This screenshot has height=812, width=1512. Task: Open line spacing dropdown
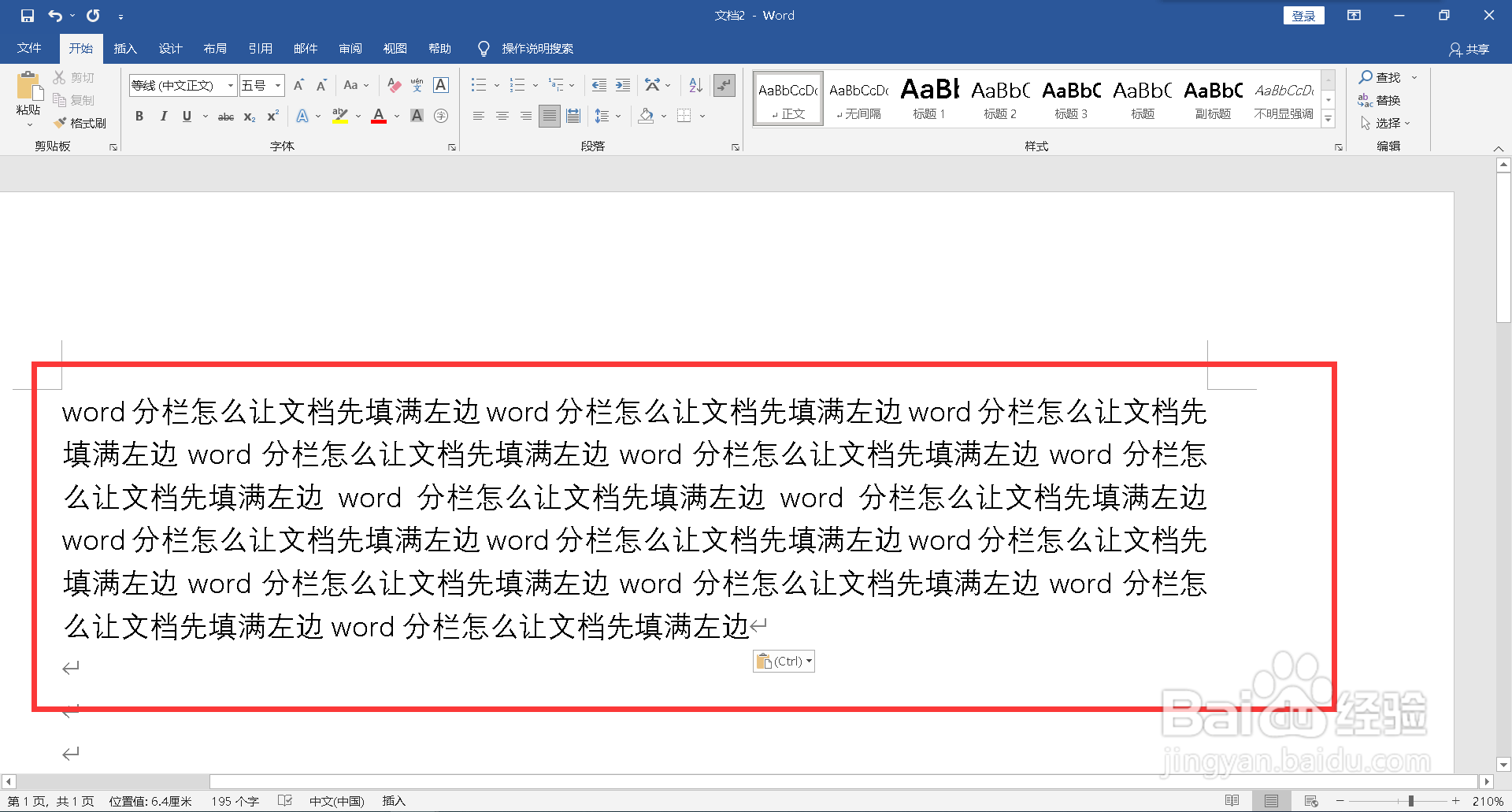tap(608, 116)
